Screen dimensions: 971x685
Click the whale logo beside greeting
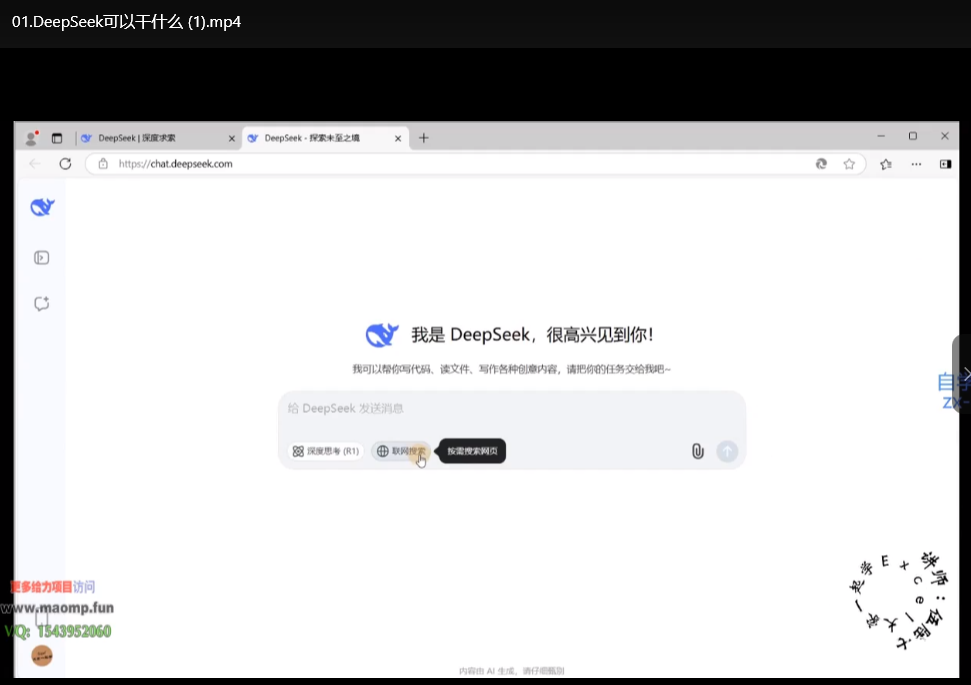(381, 335)
